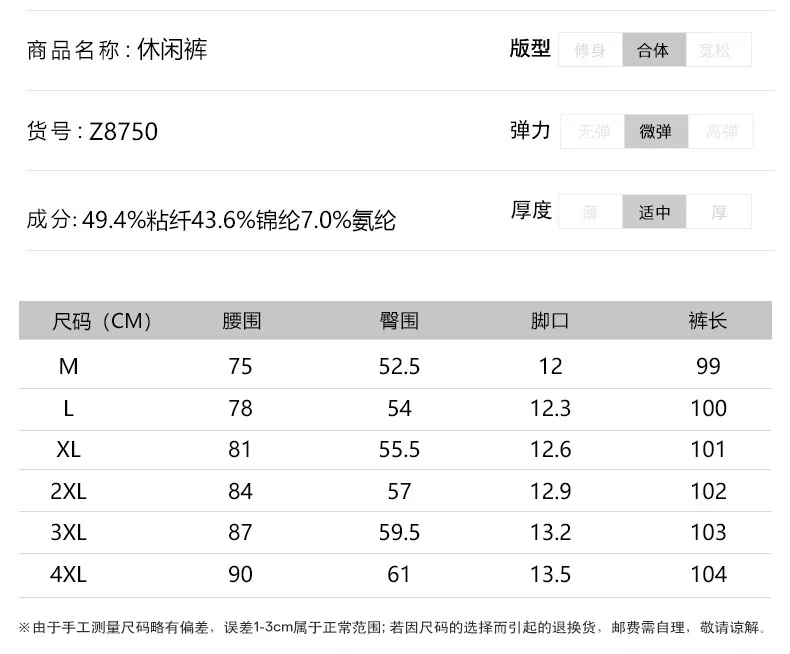Click the 弹力 label
The image size is (790, 654).
[x=530, y=130]
